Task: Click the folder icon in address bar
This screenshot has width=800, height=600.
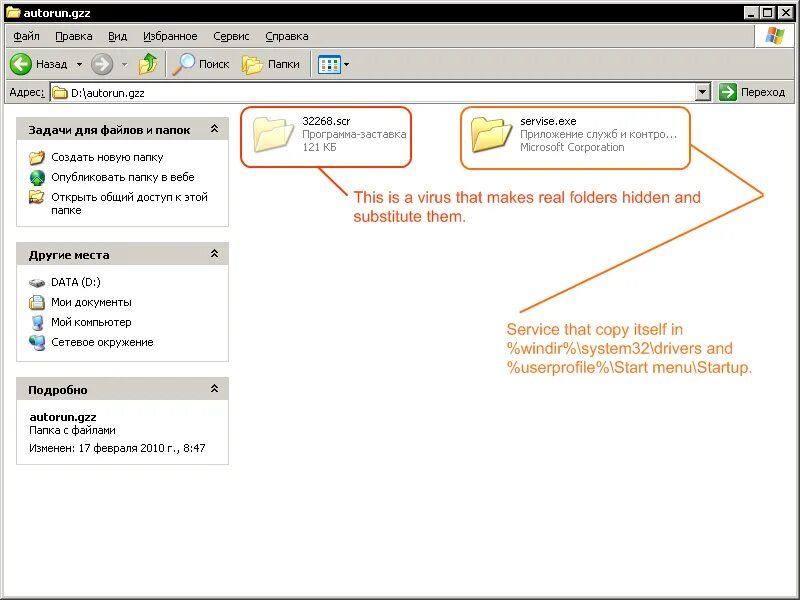Action: click(60, 93)
